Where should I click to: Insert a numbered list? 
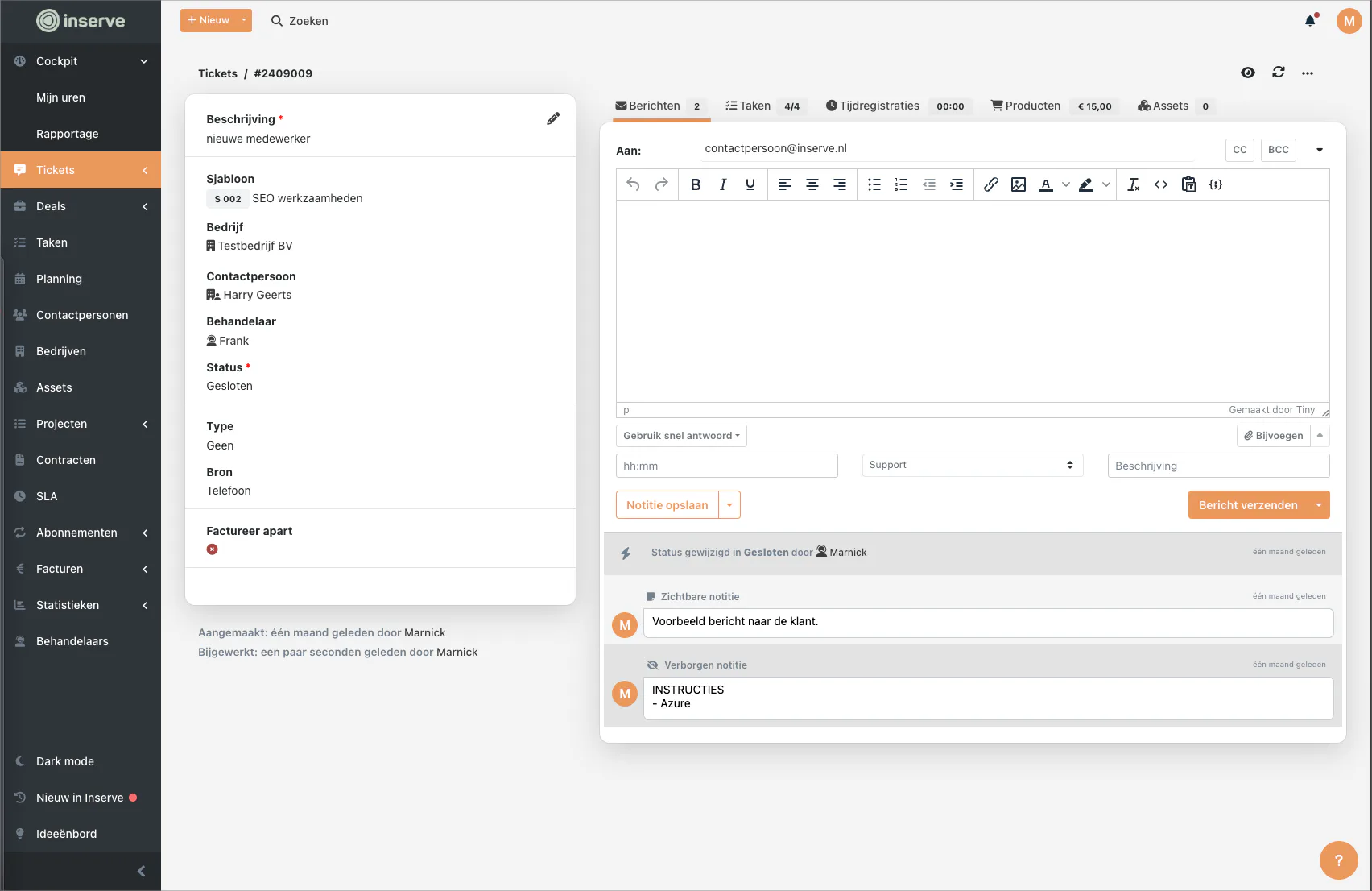point(902,184)
